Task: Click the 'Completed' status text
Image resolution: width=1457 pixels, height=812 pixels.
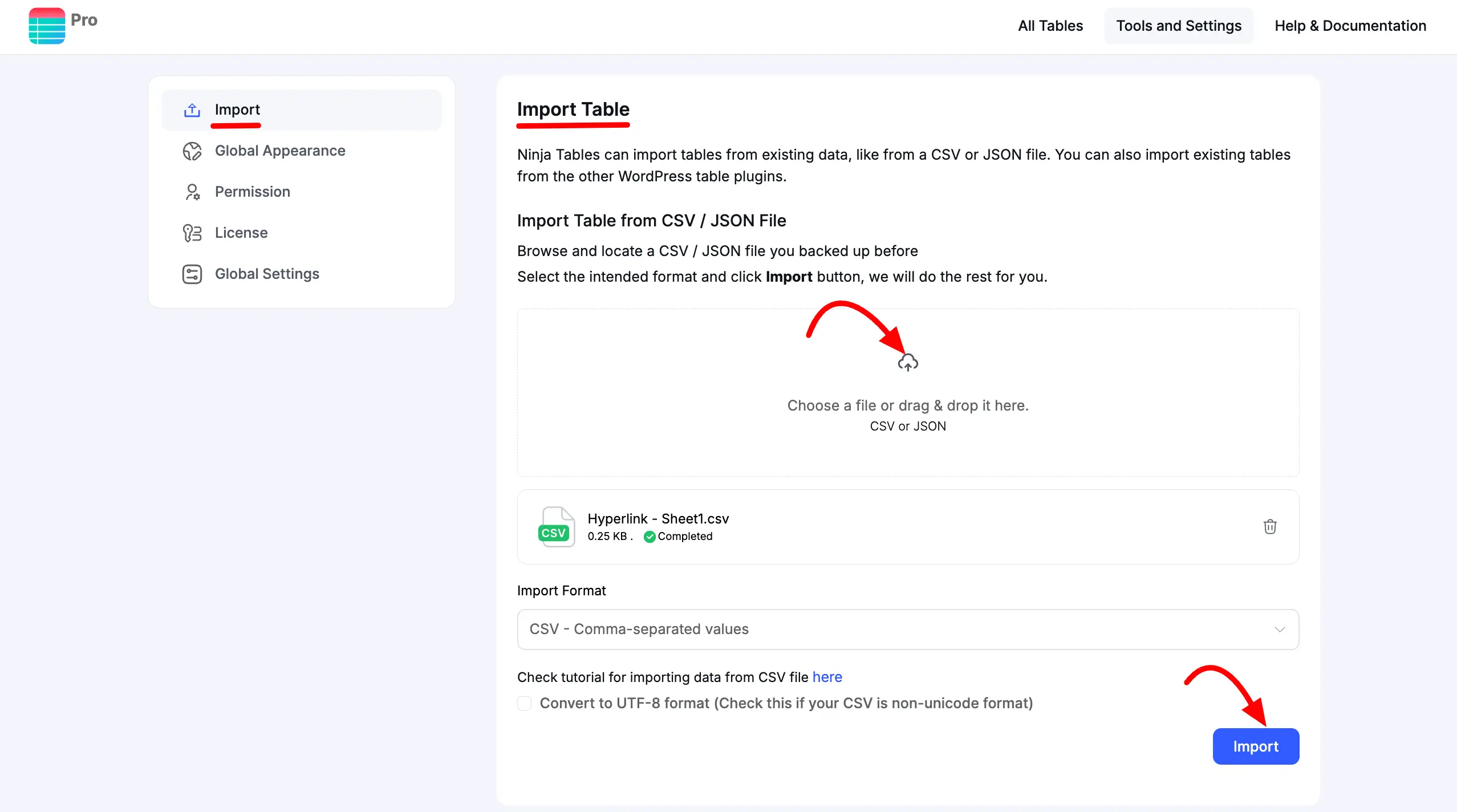Action: 685,537
